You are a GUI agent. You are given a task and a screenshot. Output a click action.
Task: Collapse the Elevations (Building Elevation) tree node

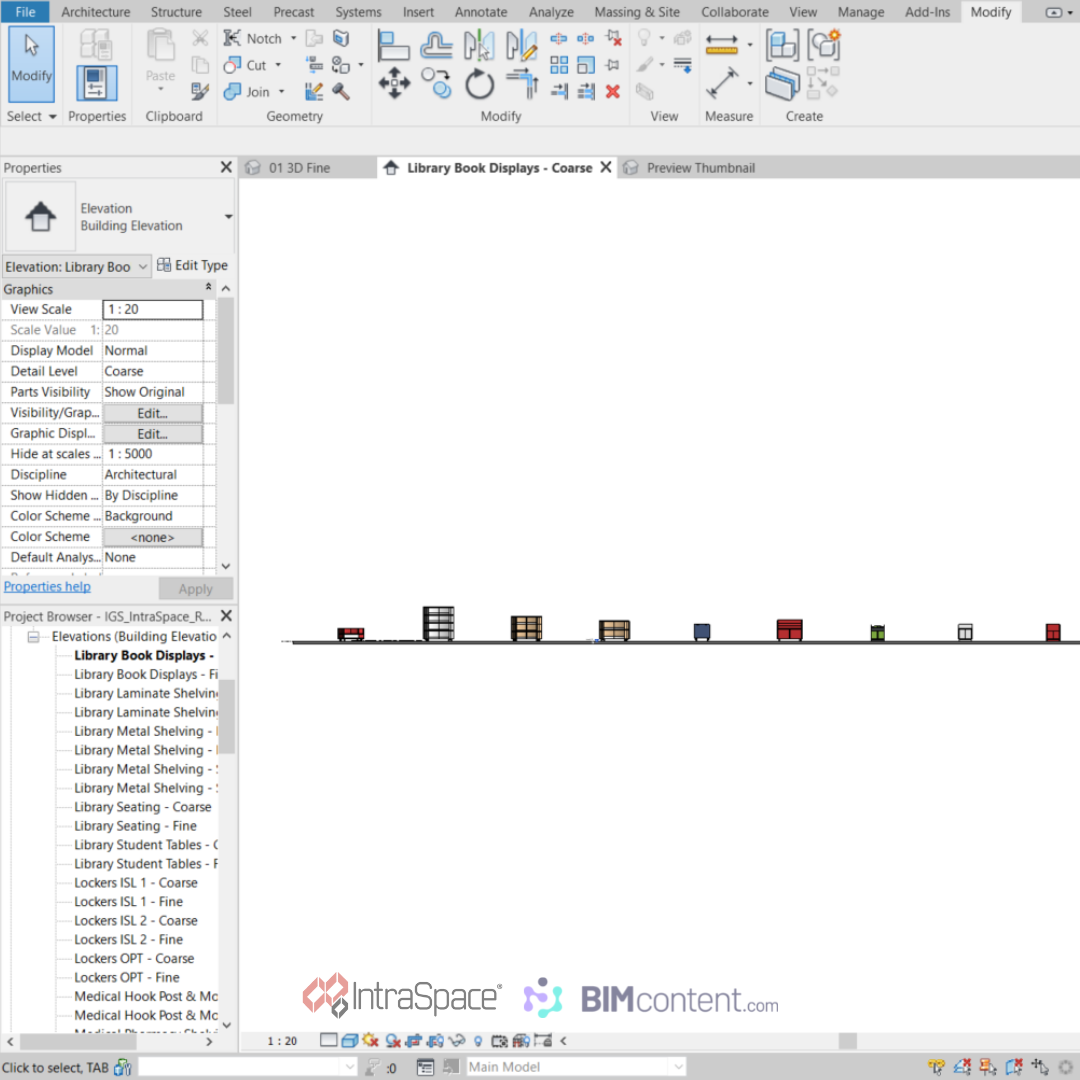click(32, 636)
